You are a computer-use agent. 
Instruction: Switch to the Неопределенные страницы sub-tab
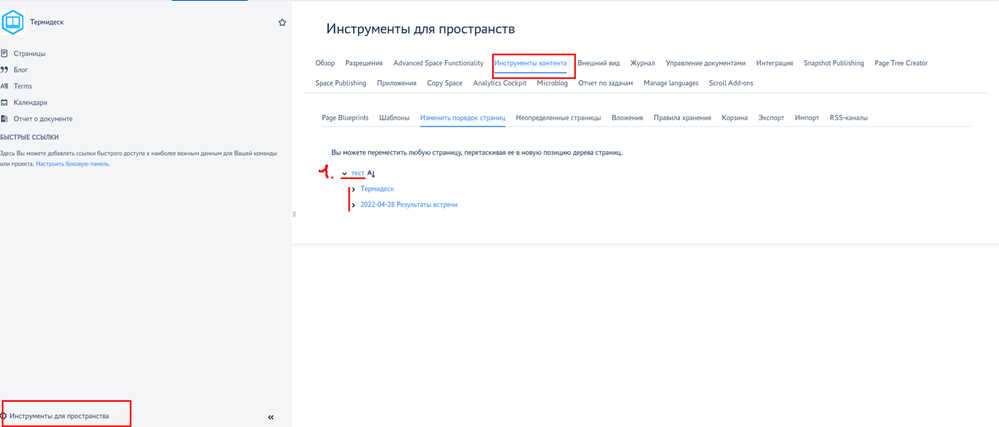[558, 118]
